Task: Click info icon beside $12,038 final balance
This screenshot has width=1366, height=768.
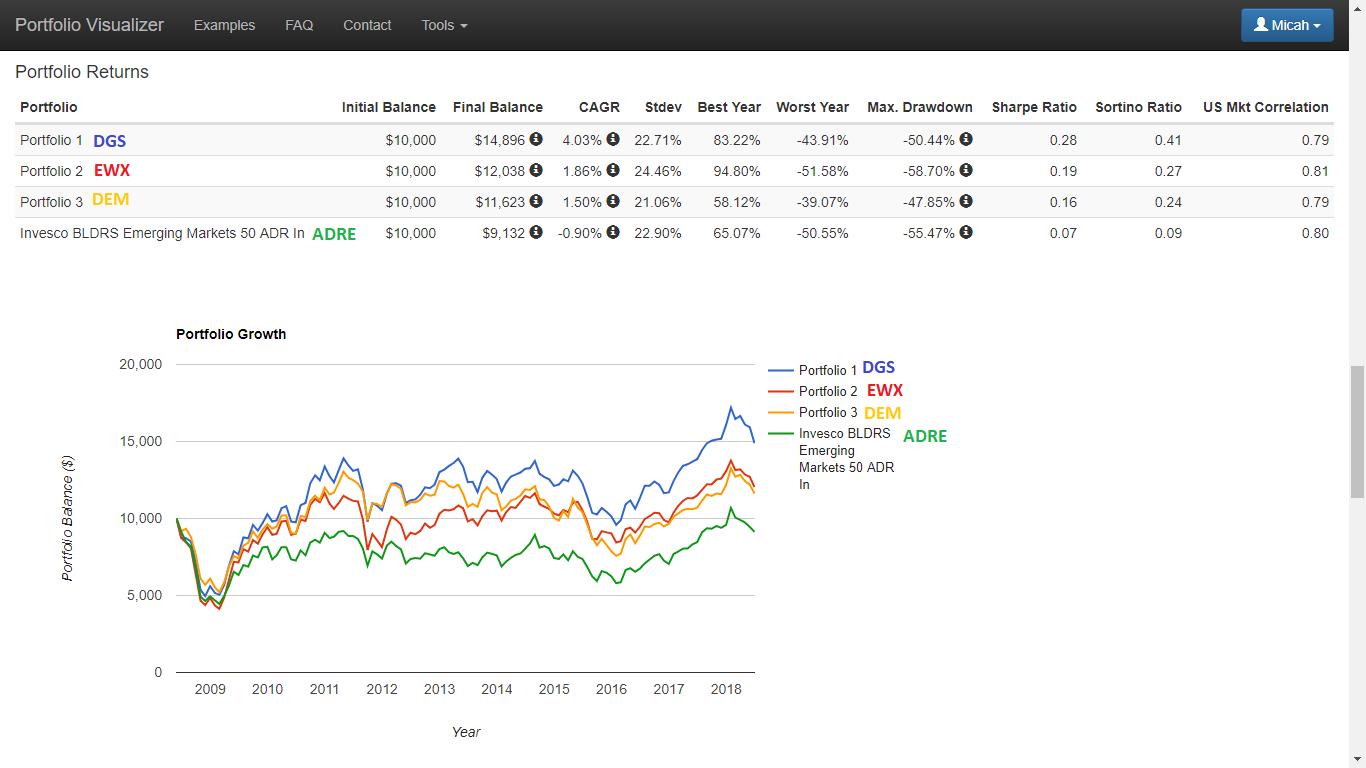Action: [x=536, y=170]
